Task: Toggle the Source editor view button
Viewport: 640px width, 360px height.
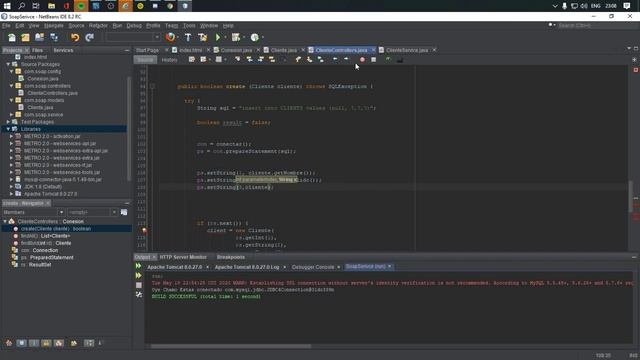Action: coord(145,60)
